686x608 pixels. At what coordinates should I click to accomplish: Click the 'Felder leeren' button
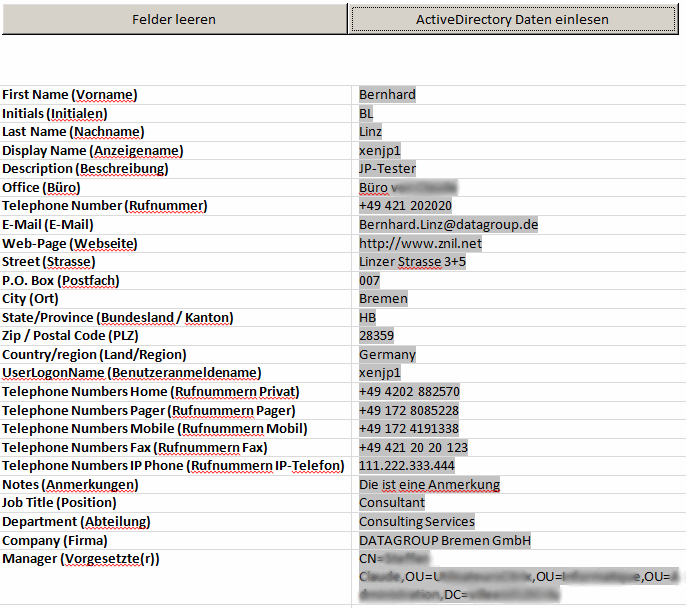174,19
